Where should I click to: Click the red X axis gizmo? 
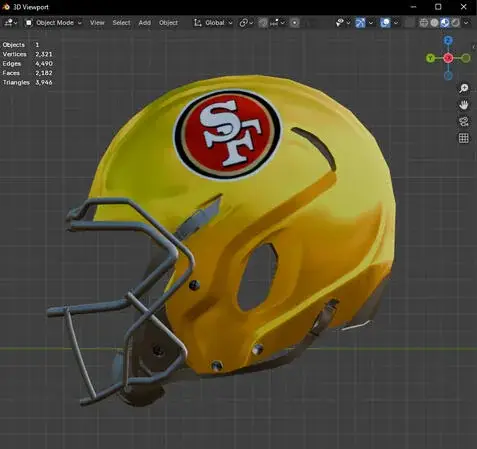point(448,58)
